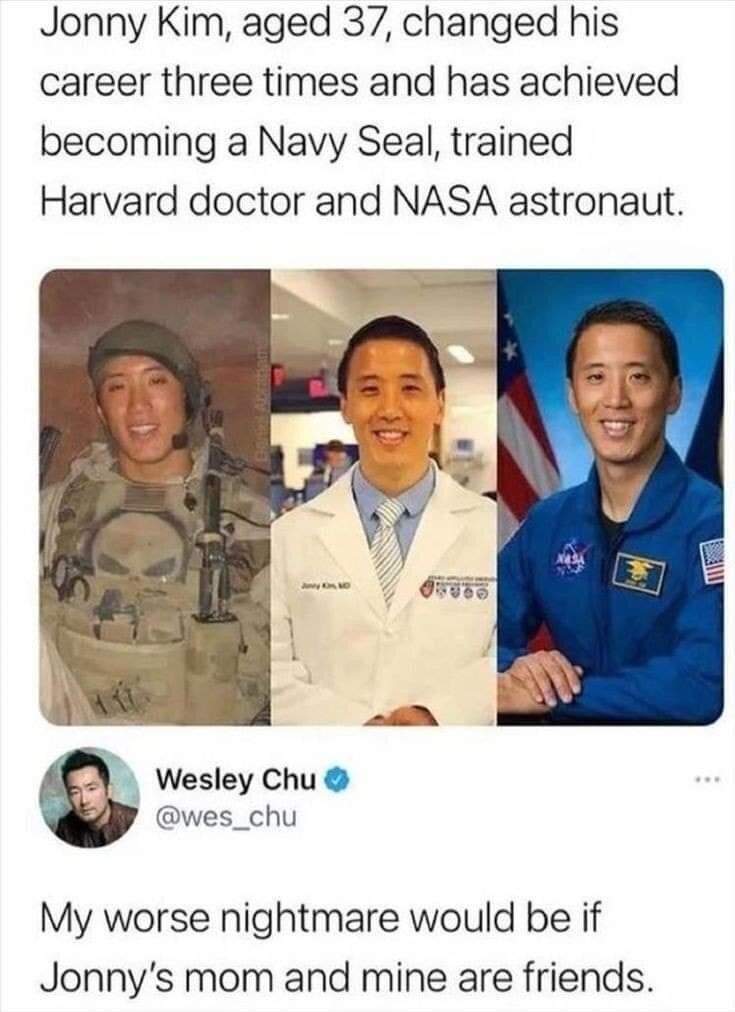Open the camouflage soldier photo

pyautogui.click(x=155, y=498)
